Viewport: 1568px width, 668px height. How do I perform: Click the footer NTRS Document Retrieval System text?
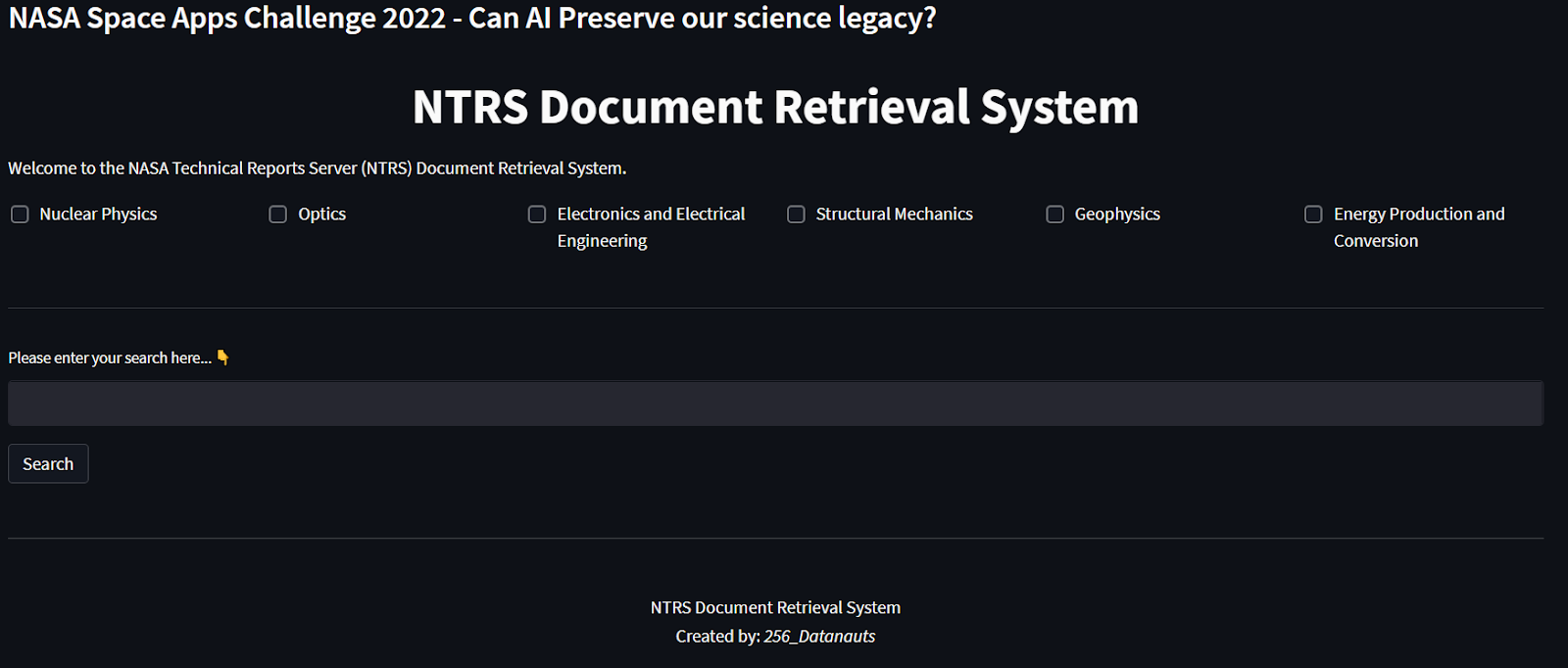tap(775, 608)
